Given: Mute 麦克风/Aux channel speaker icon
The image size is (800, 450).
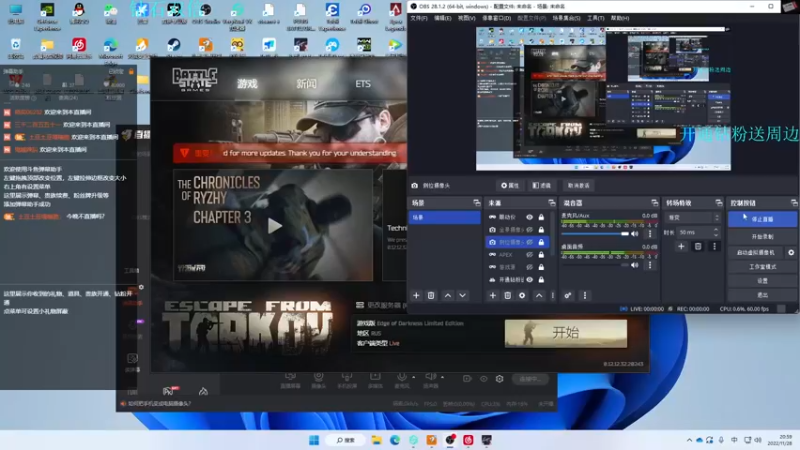Looking at the screenshot, I should [635, 234].
